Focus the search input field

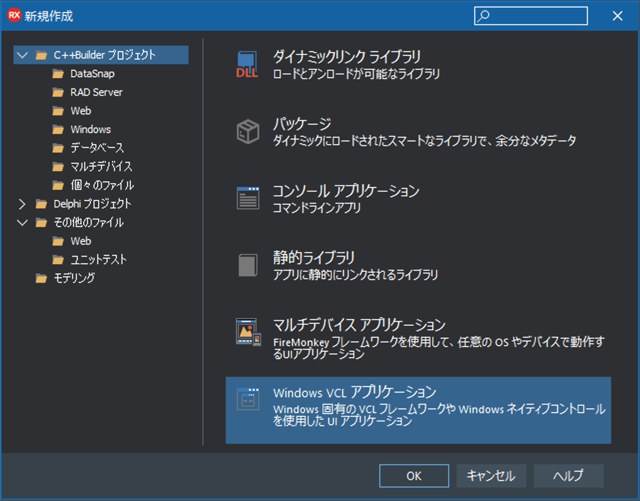[531, 16]
